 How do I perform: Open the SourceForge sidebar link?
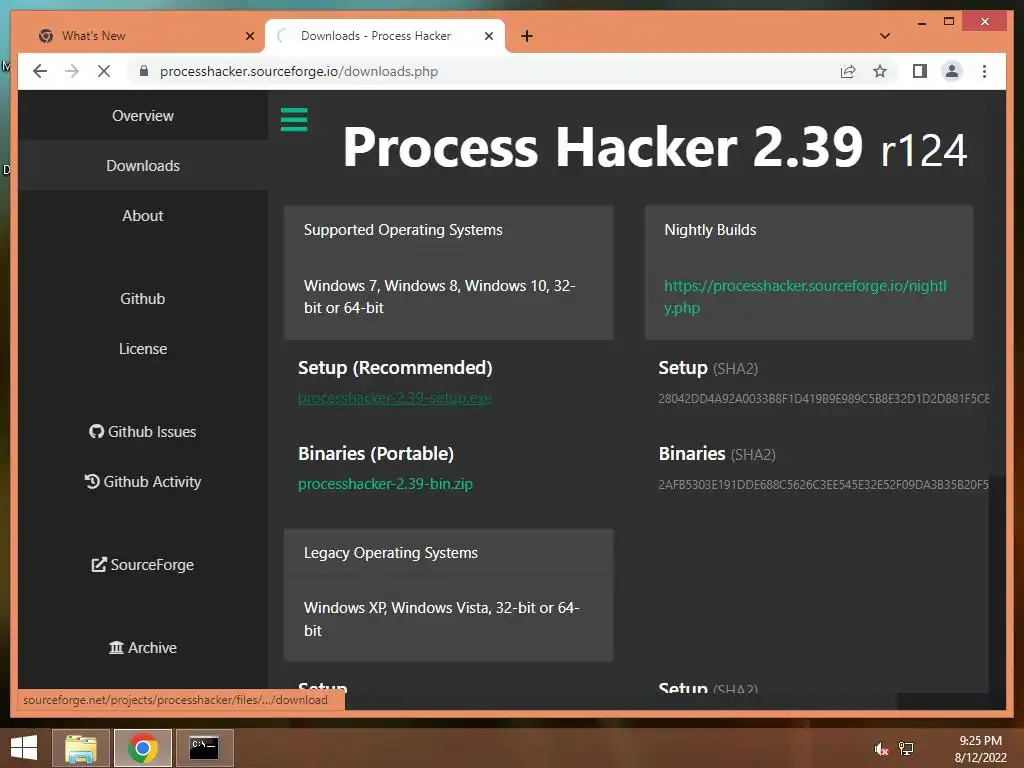click(142, 565)
